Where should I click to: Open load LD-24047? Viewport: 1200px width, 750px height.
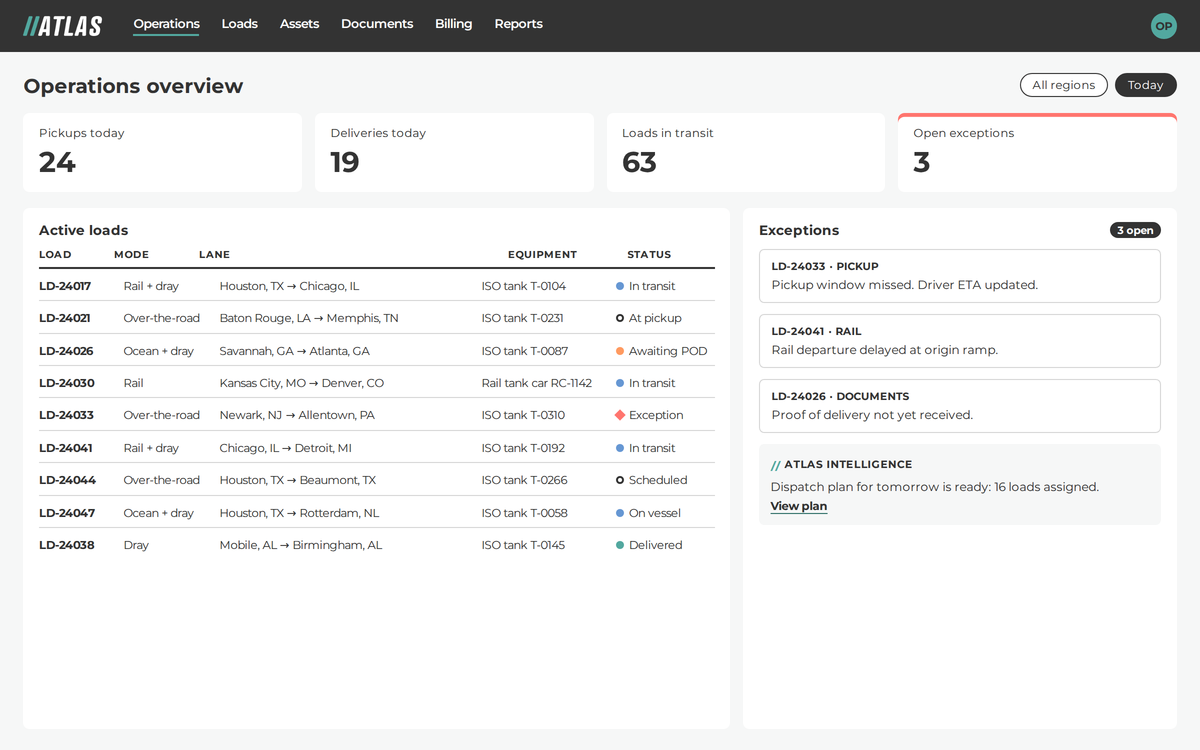pyautogui.click(x=67, y=513)
